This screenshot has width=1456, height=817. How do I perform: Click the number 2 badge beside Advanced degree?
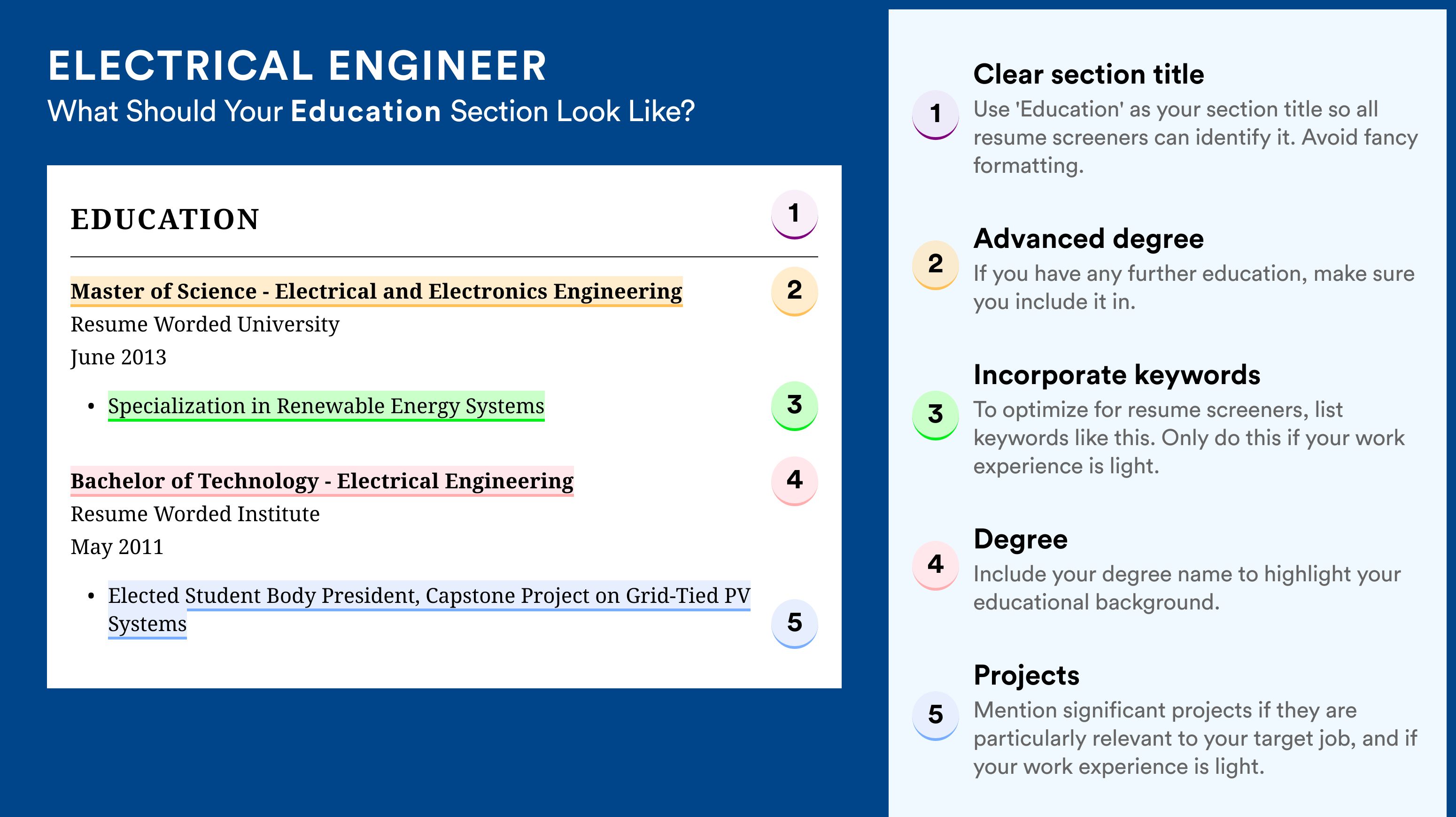point(936,265)
